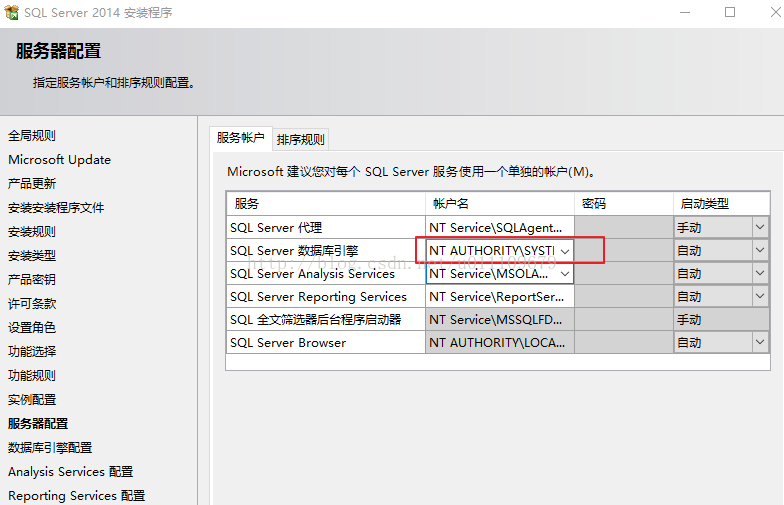784x505 pixels.
Task: Expand account name dropdown for SQL Server 数据库引擎
Action: coord(565,251)
